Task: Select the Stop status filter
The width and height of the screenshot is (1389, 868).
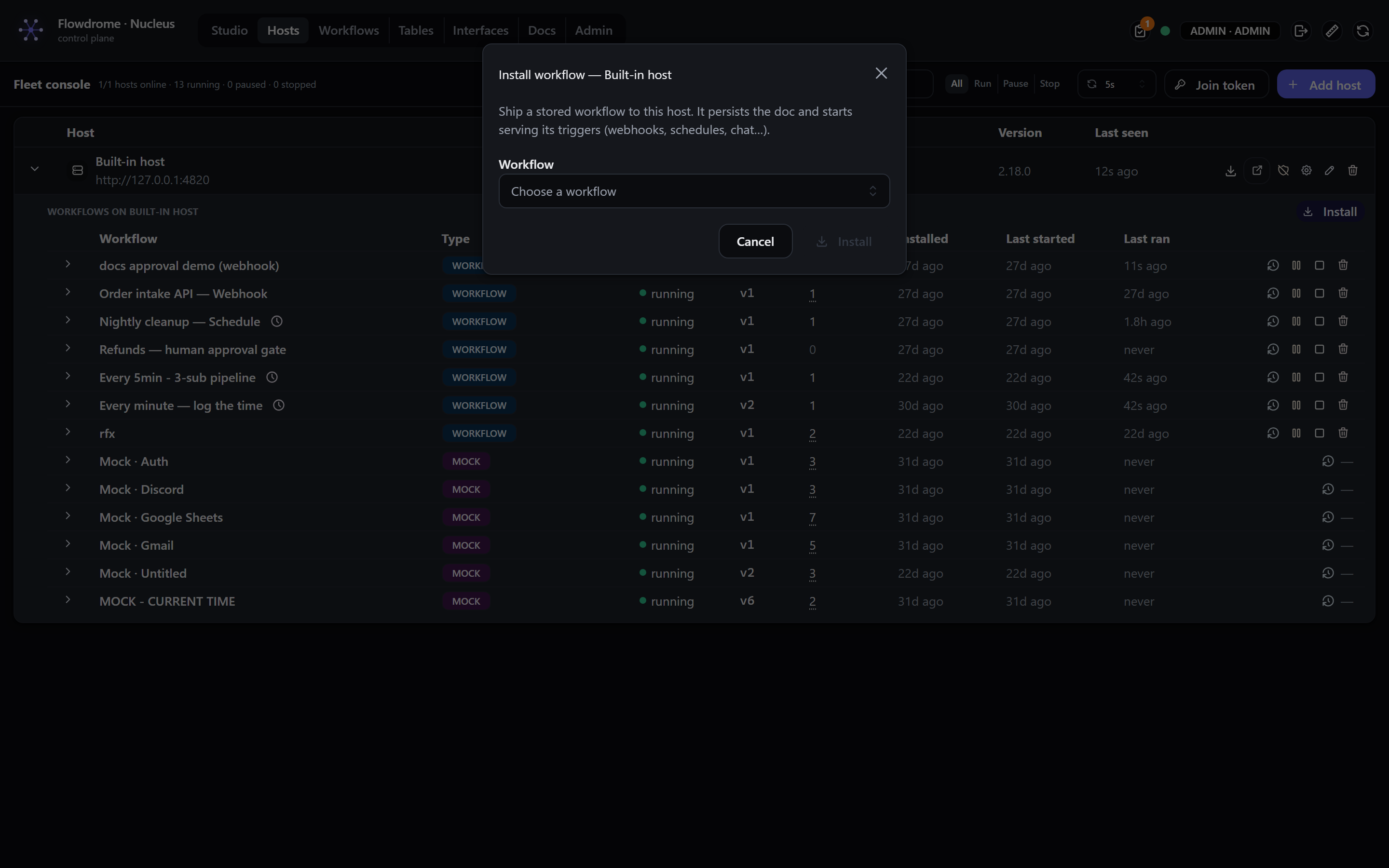Action: (x=1050, y=84)
